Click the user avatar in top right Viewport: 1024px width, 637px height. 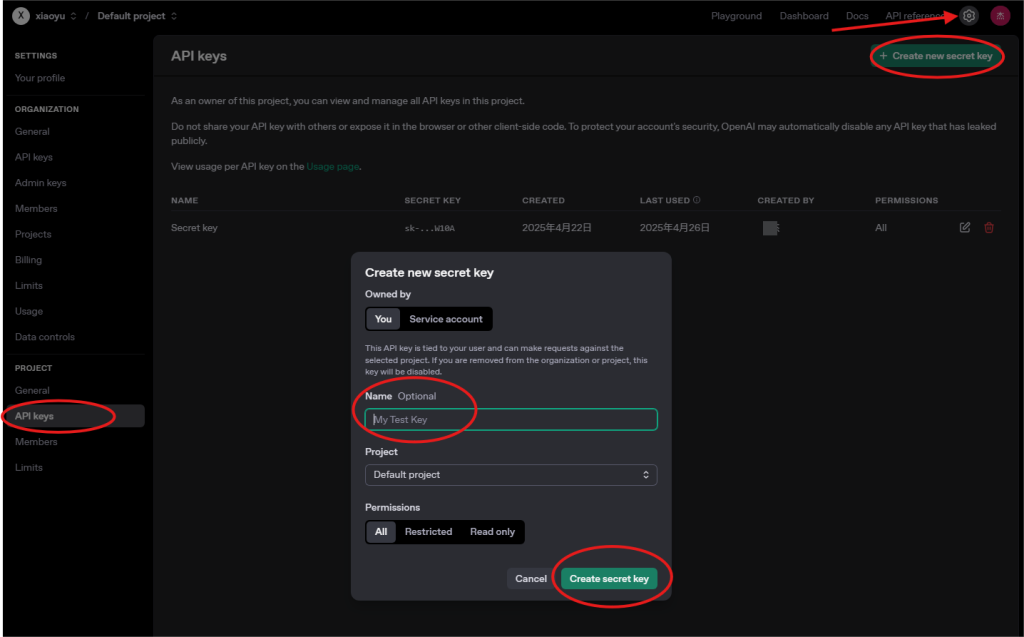(x=1000, y=16)
